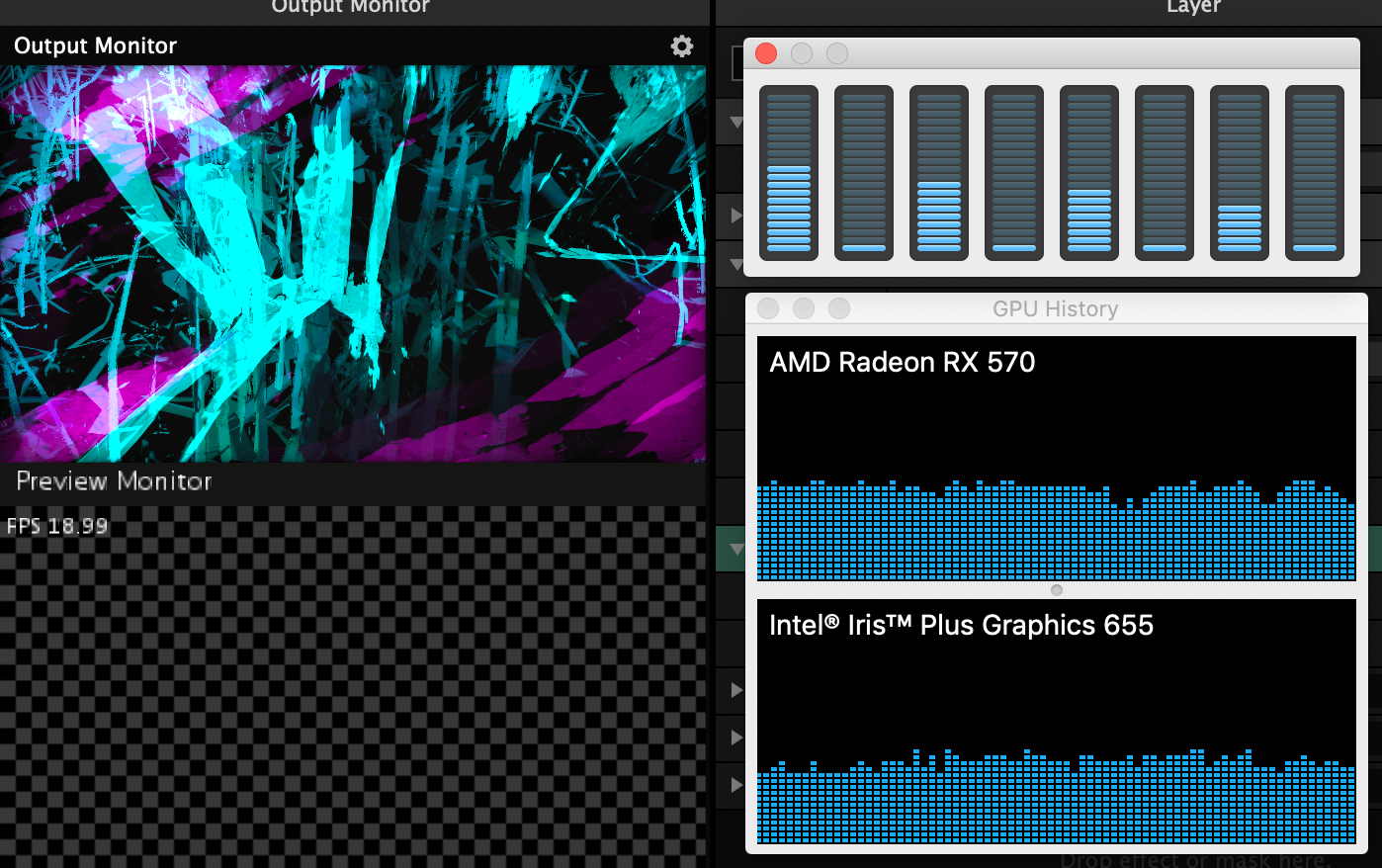Click the Preview Monitor header label
The image size is (1382, 868).
115,481
